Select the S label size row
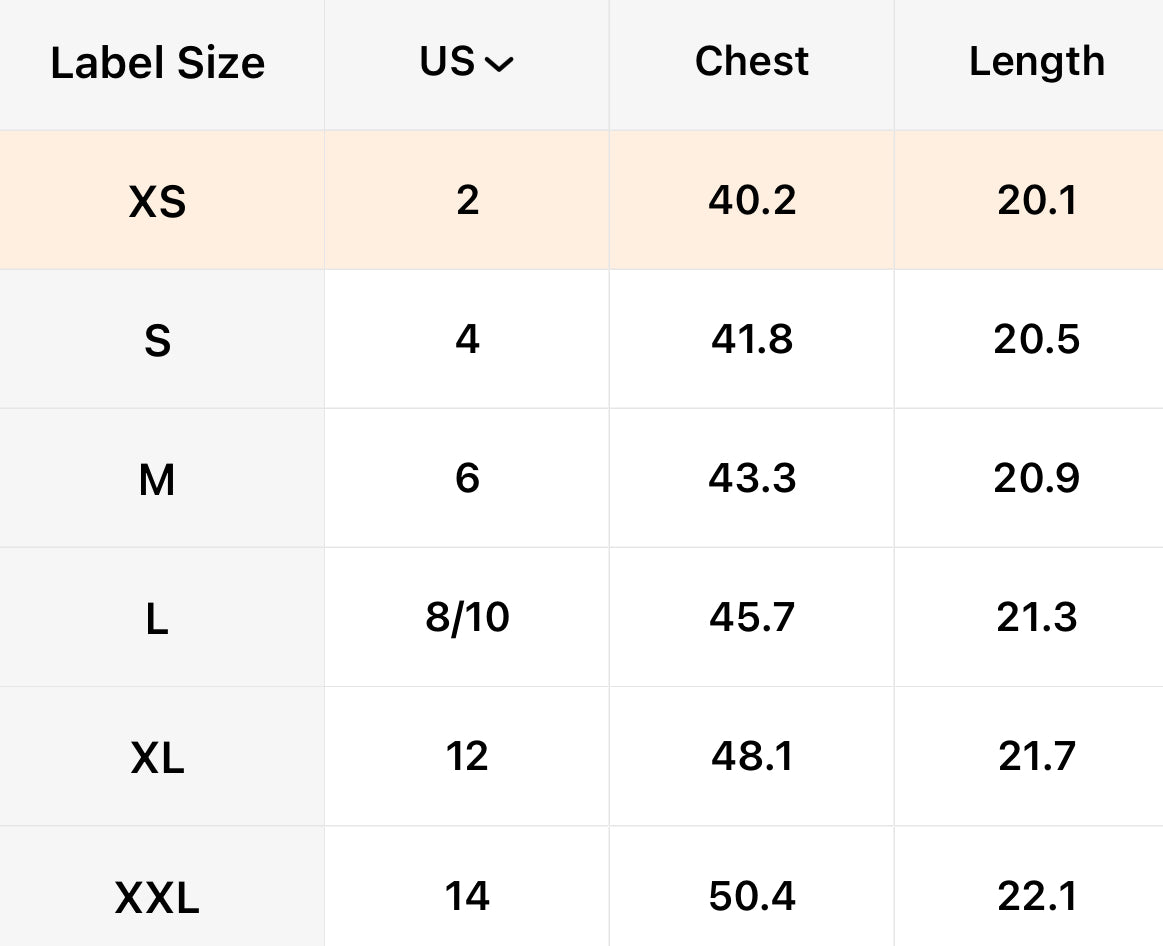The height and width of the screenshot is (946, 1163). pyautogui.click(x=158, y=341)
